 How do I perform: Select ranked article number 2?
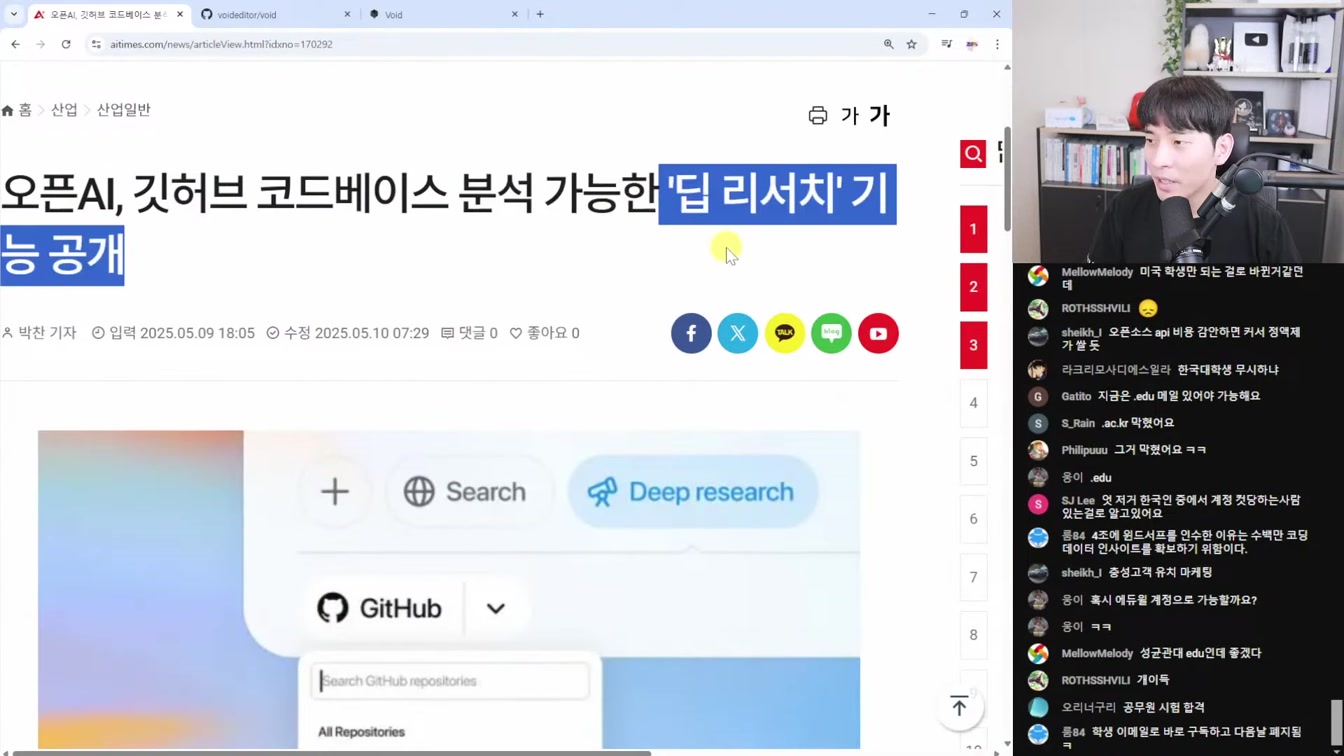point(973,287)
